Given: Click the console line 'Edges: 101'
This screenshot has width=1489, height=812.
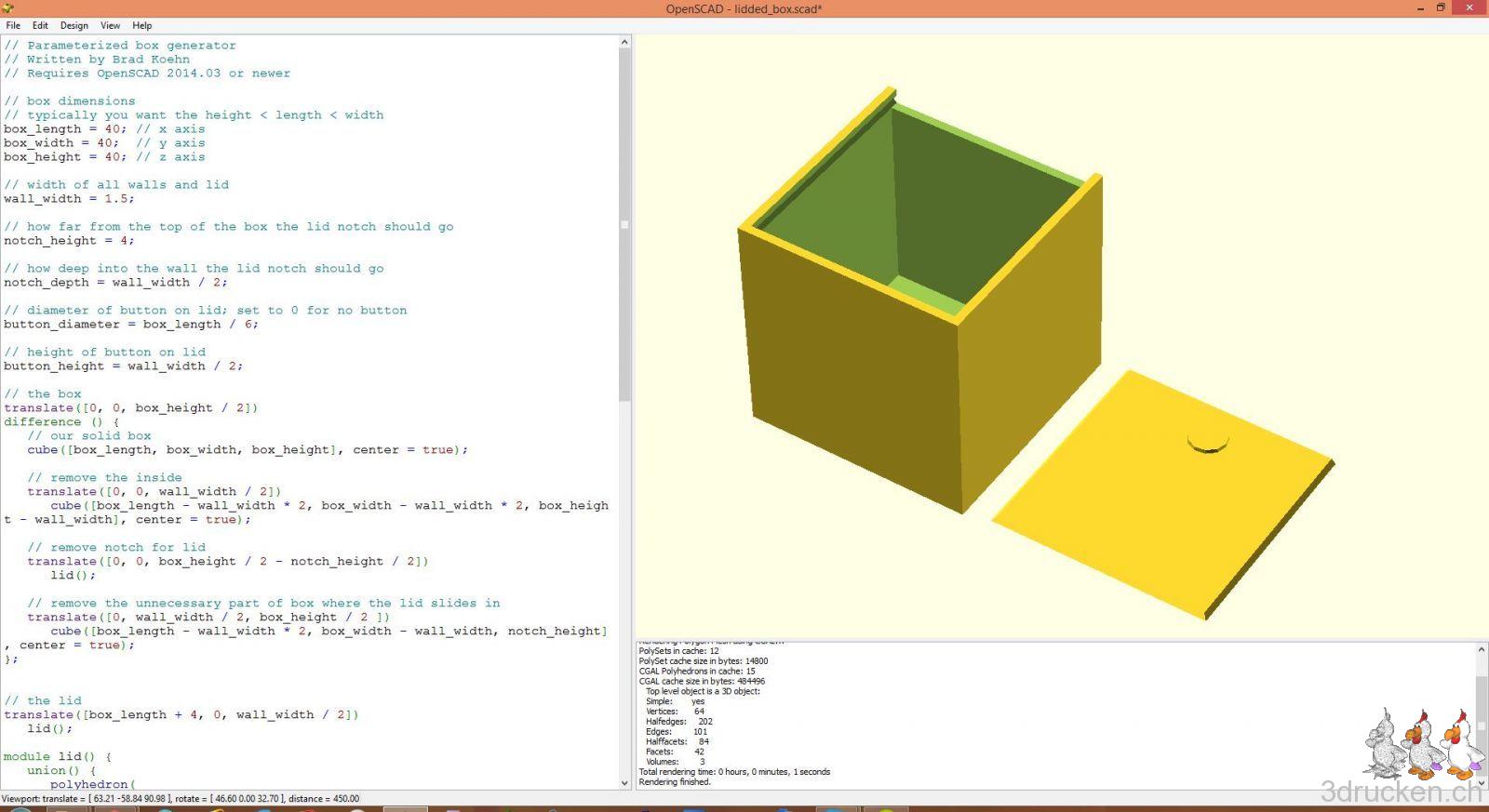Looking at the screenshot, I should tap(677, 732).
